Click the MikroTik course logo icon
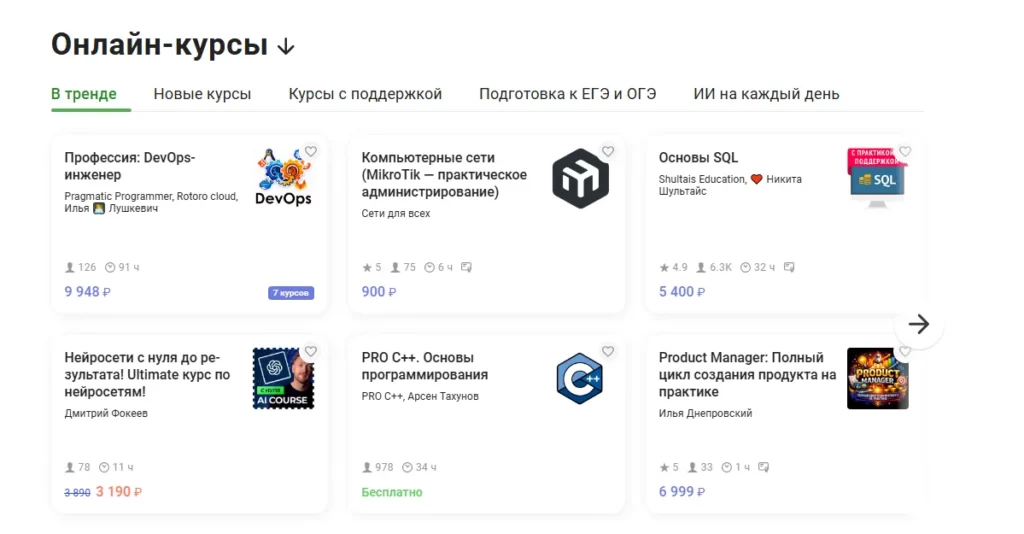Screen dimensions: 1024x534 [580, 178]
